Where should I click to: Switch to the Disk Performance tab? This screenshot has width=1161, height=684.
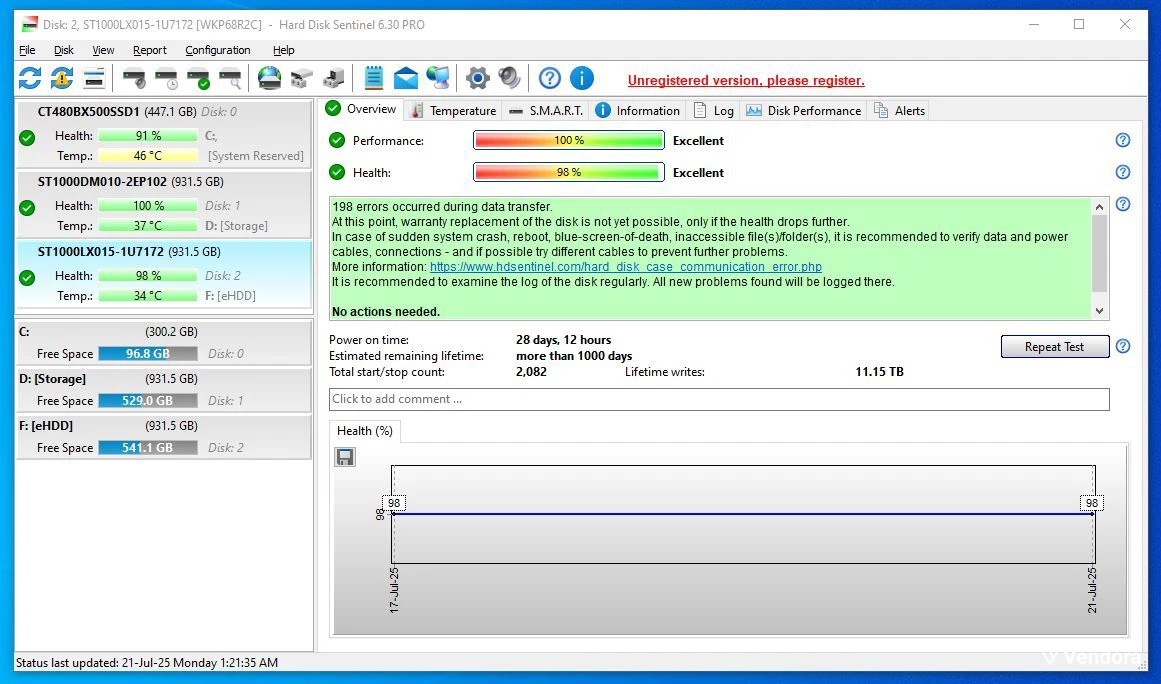(x=804, y=110)
